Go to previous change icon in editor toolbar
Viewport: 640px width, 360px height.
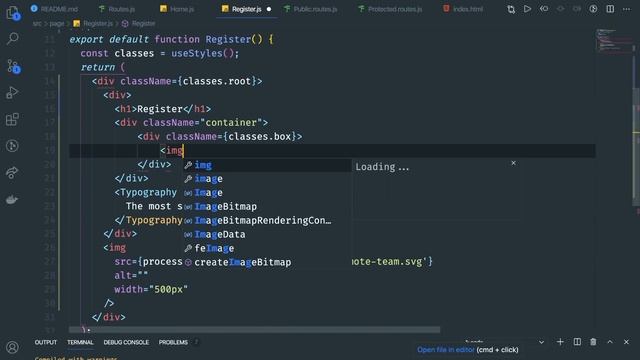coord(544,9)
